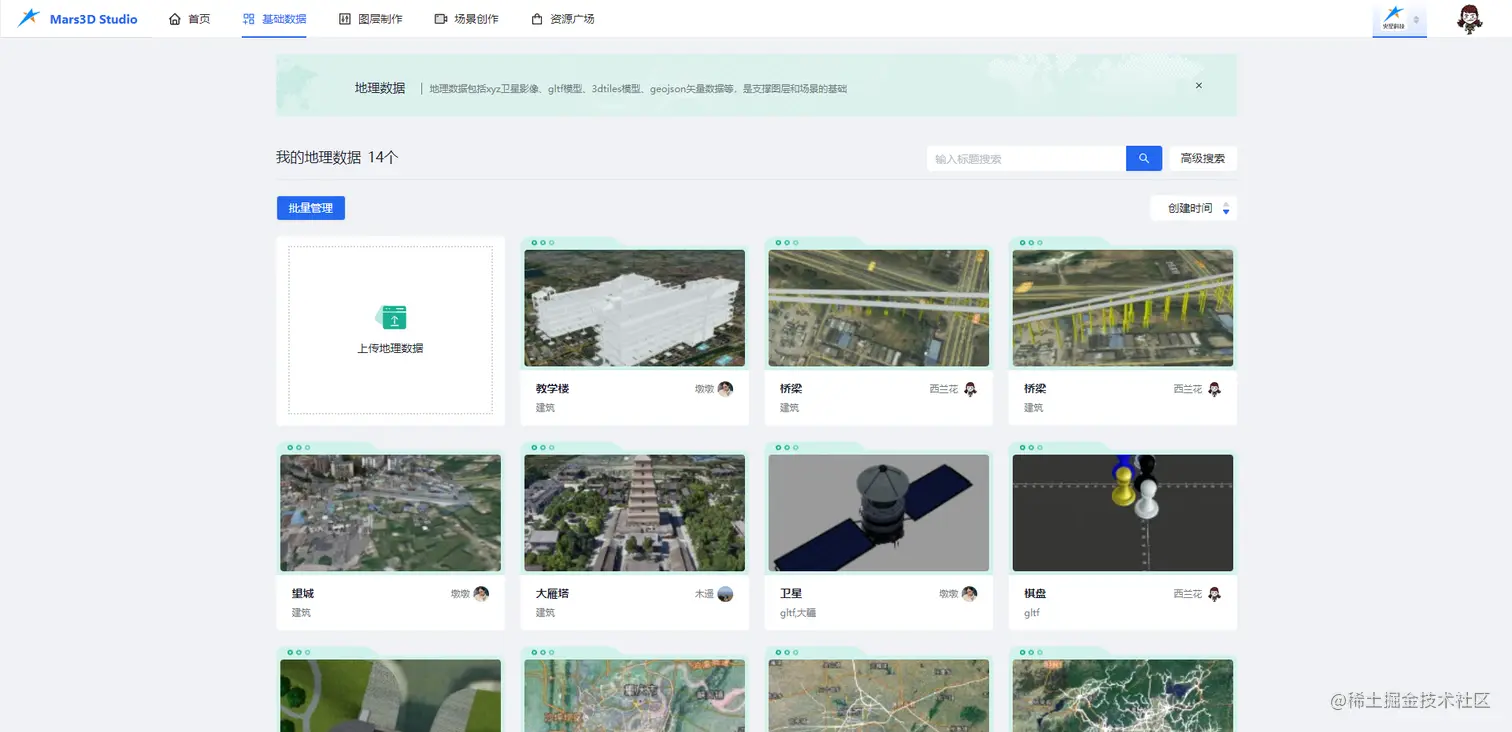Screen dimensions: 1512x732
Task: Click the 火星科技 team logo
Action: 1392,19
